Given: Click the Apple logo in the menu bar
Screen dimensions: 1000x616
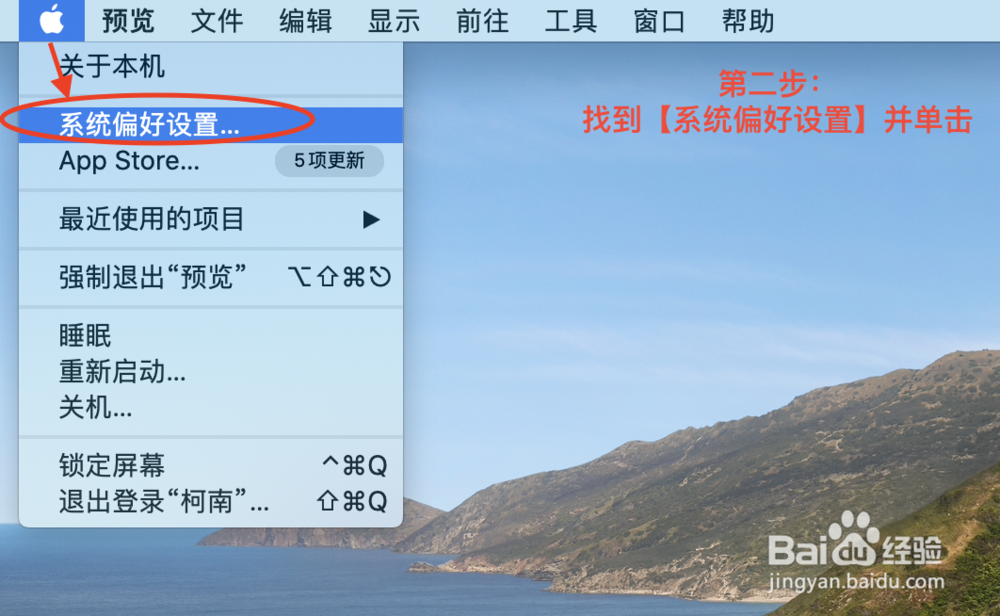Looking at the screenshot, I should pos(50,20).
